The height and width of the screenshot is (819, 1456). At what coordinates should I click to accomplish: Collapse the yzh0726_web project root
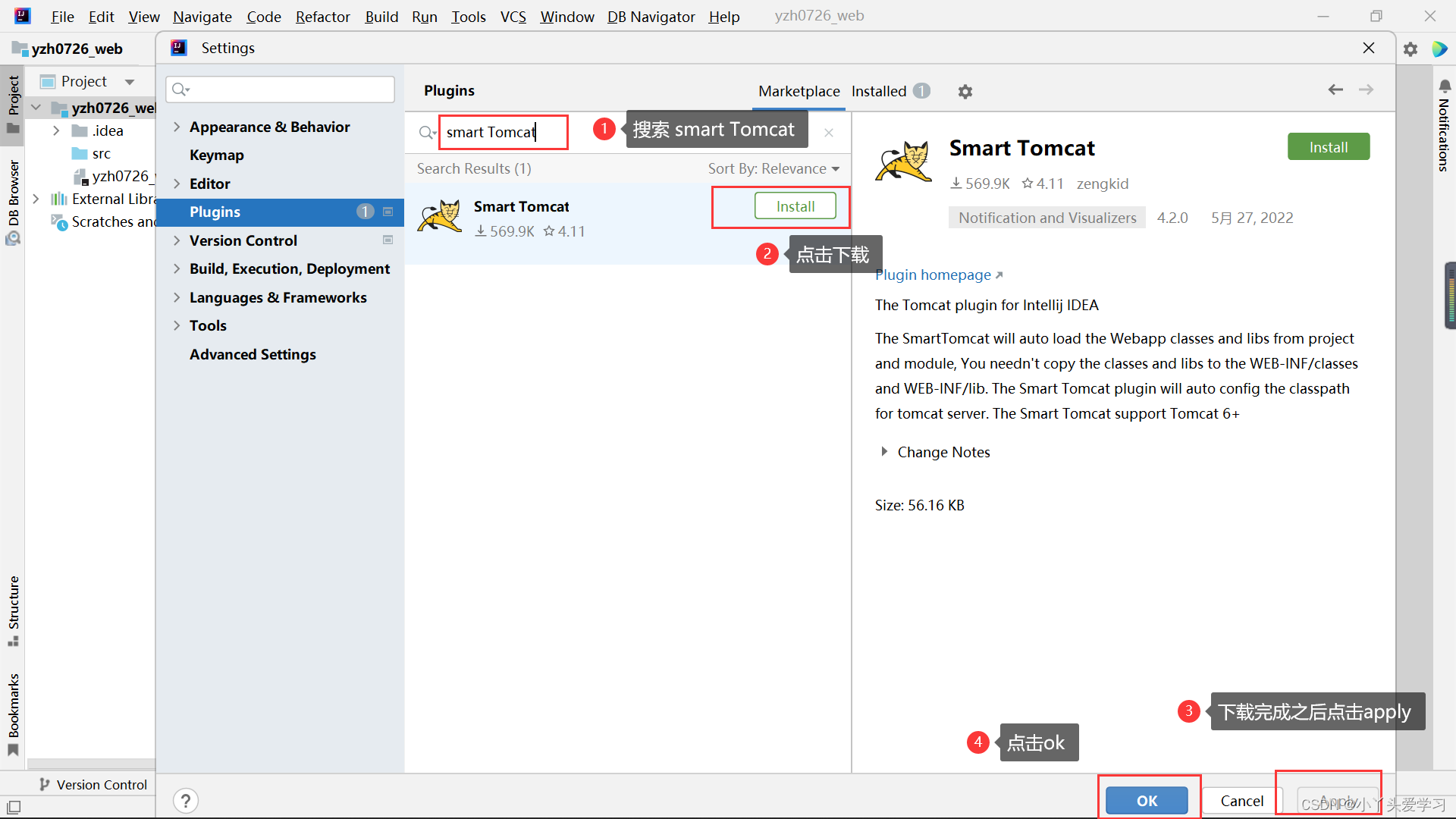pos(36,108)
